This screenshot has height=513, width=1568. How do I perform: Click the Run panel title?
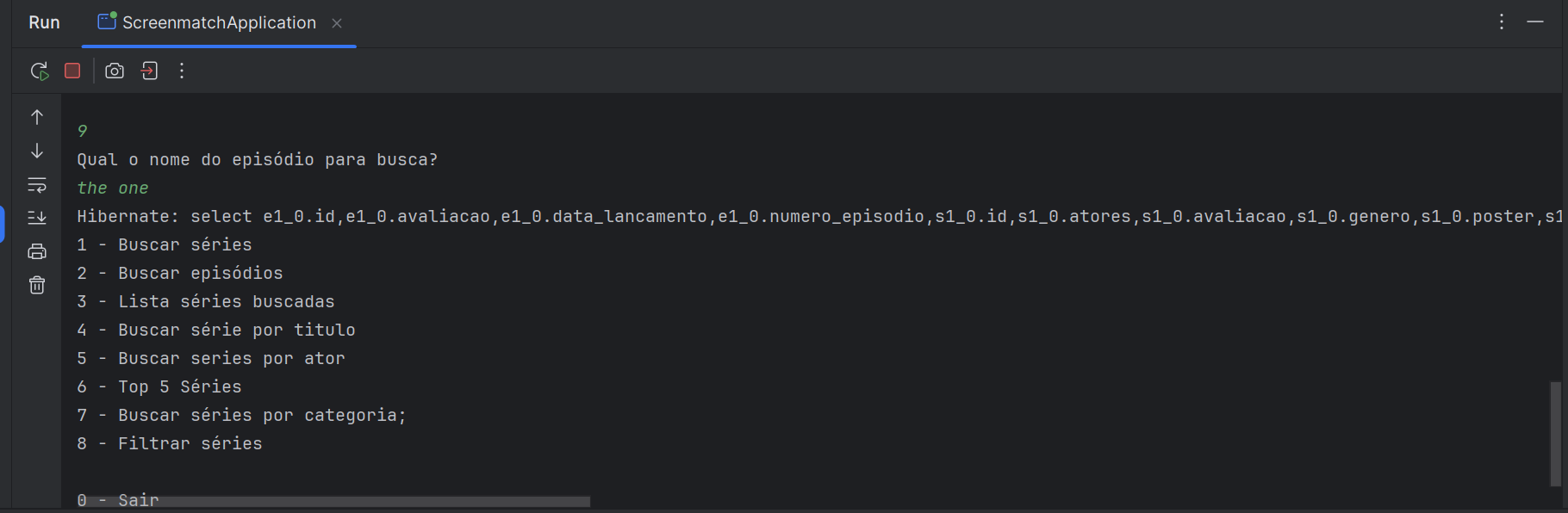coord(44,22)
